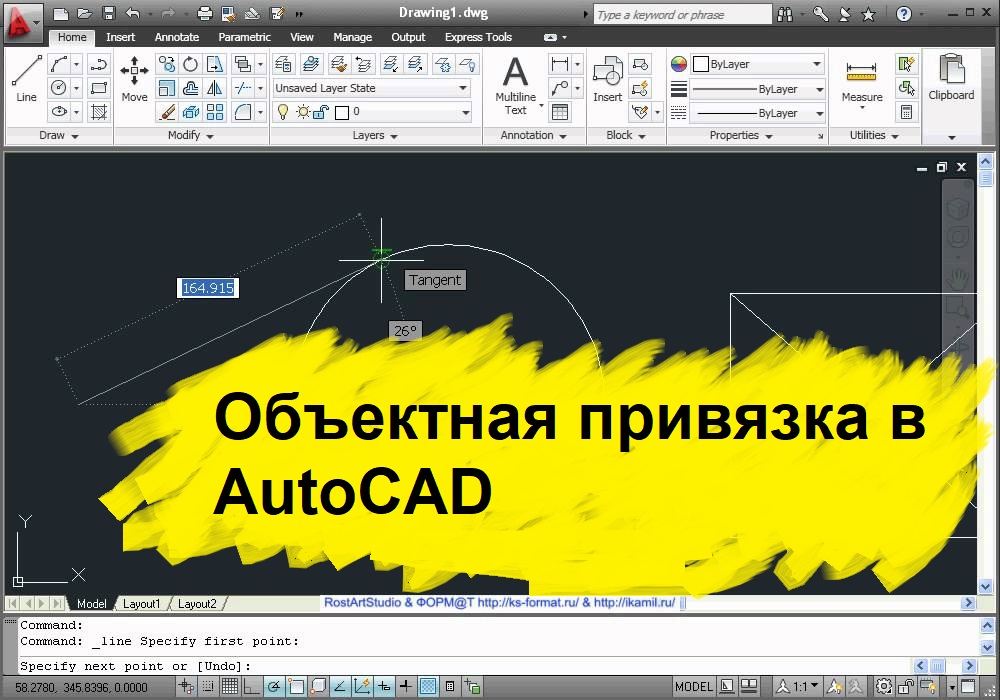Switch to the Annotate ribbon tab
Image resolution: width=1000 pixels, height=700 pixels.
click(x=177, y=37)
